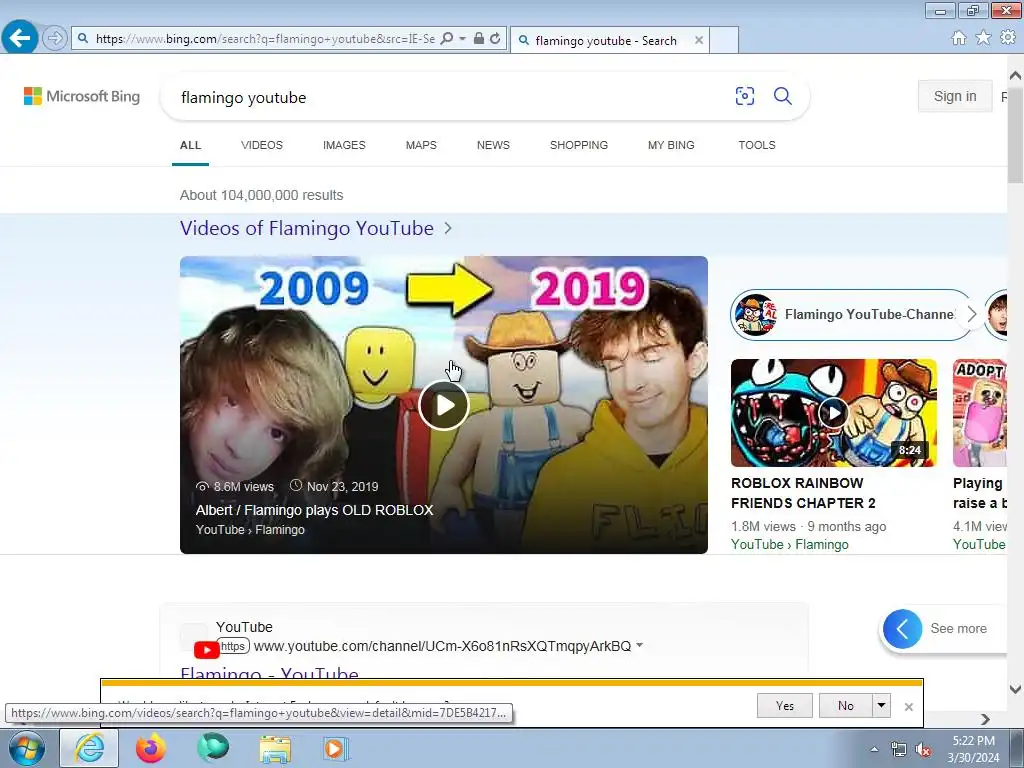Switch to the IMAGES tab
Viewport: 1024px width, 768px height.
(344, 145)
